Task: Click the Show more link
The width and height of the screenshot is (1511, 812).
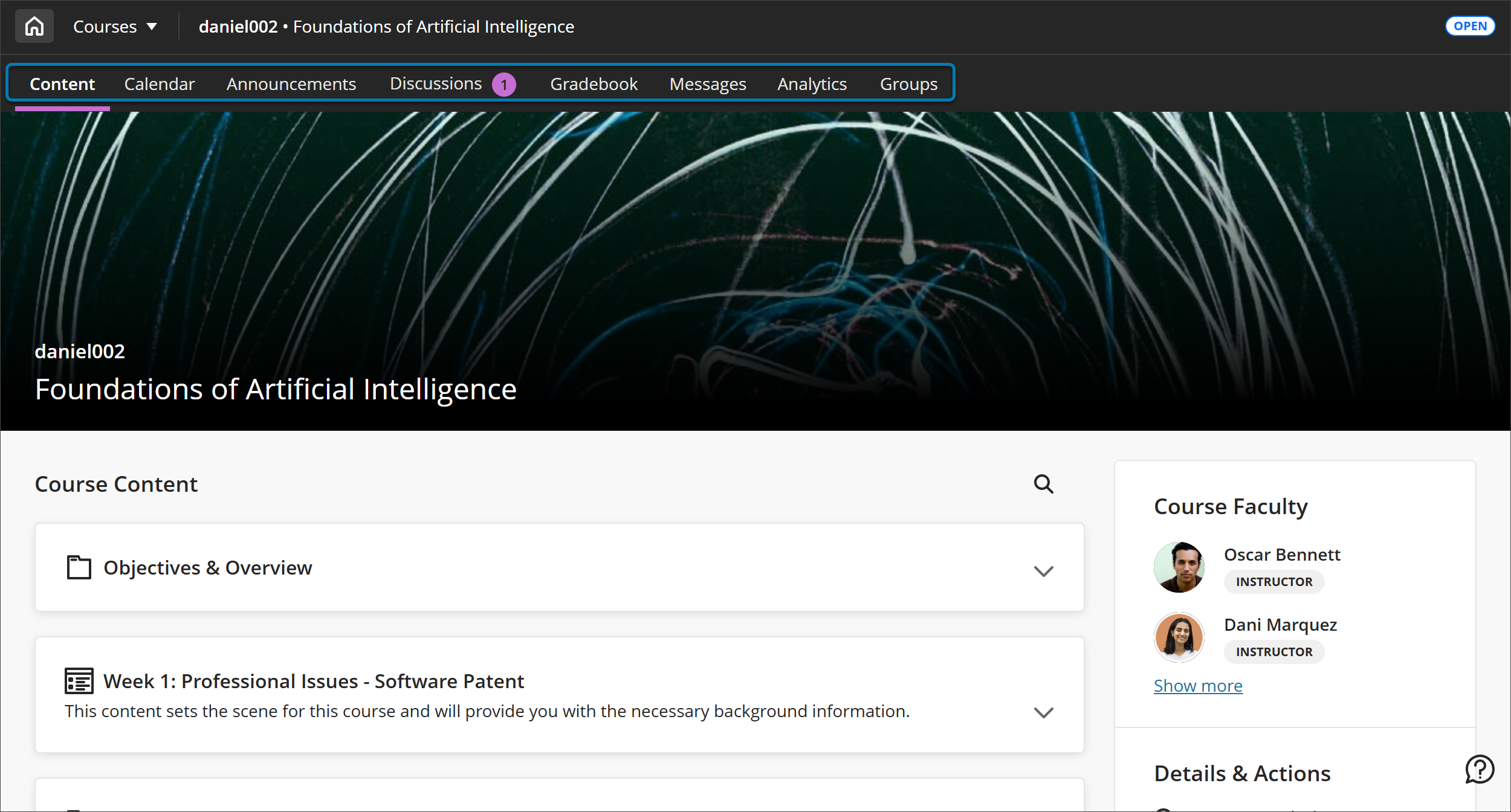Action: tap(1198, 685)
